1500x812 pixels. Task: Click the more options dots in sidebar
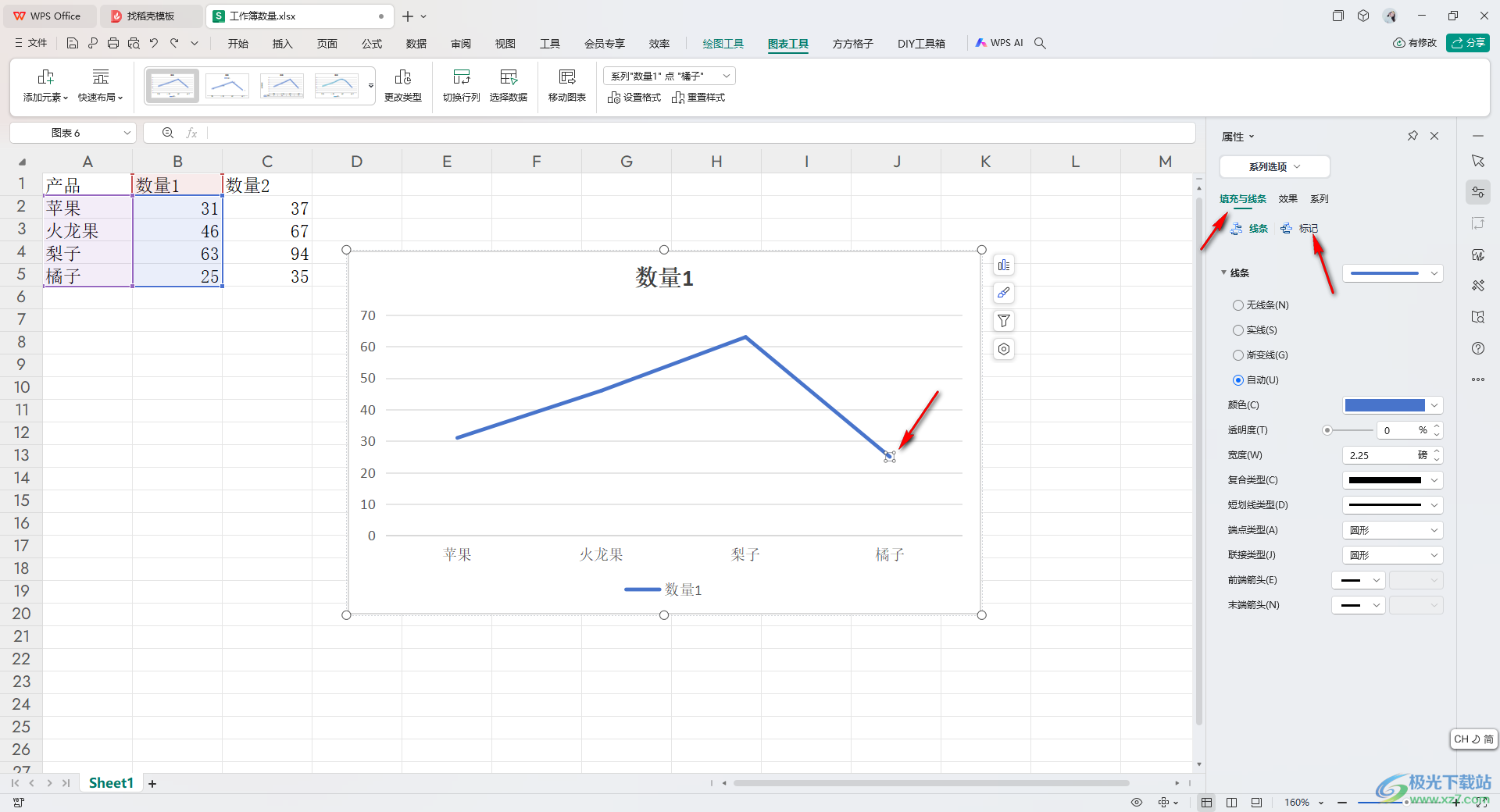pyautogui.click(x=1478, y=379)
